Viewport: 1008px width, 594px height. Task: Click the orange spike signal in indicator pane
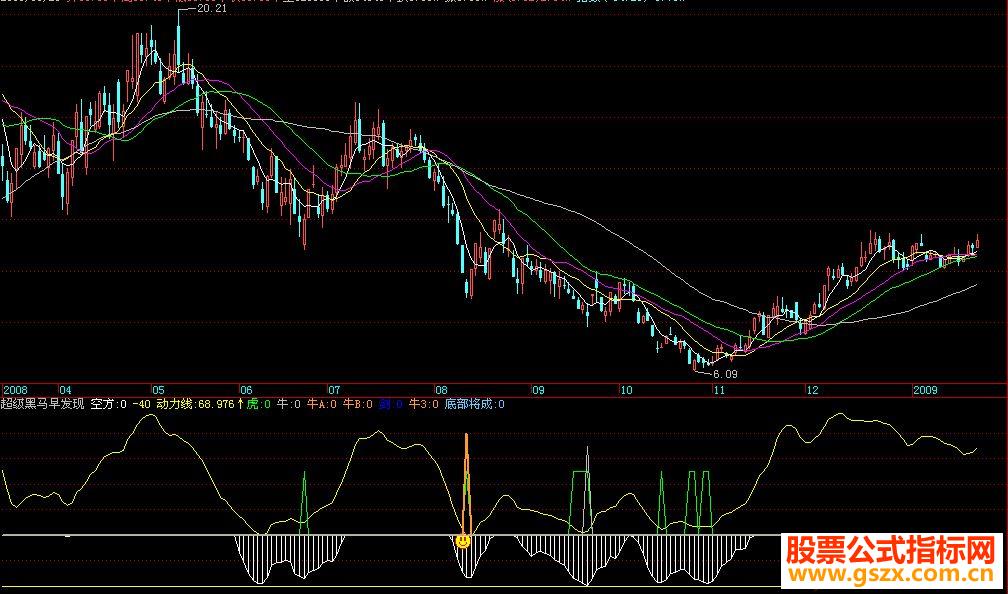coord(467,483)
